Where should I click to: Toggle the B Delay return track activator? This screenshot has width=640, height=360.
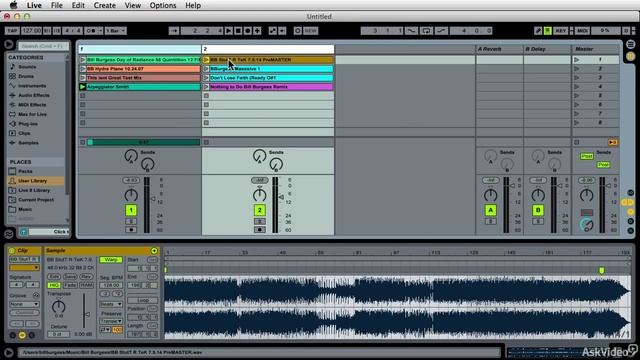point(538,210)
